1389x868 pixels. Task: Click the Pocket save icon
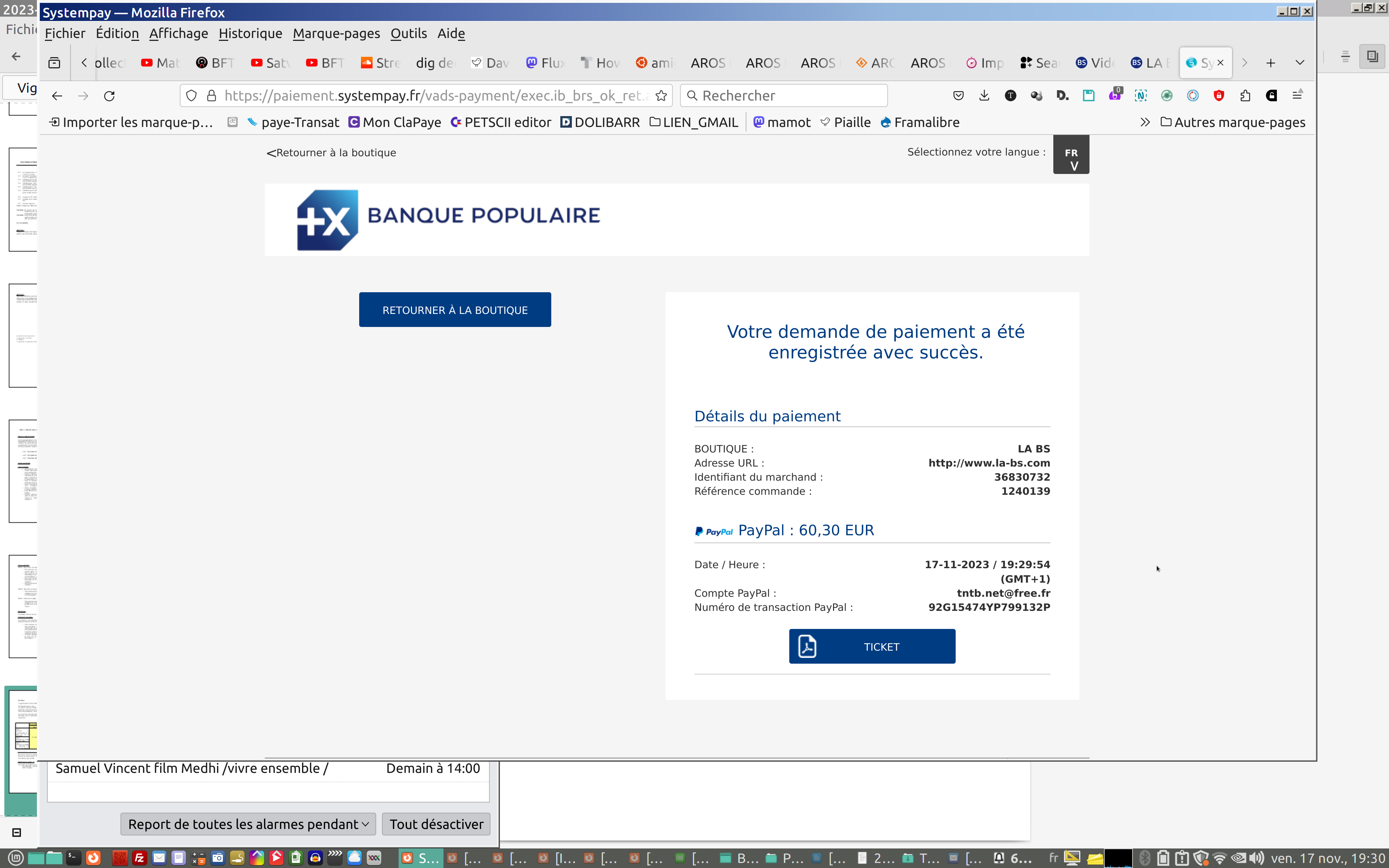click(x=958, y=96)
